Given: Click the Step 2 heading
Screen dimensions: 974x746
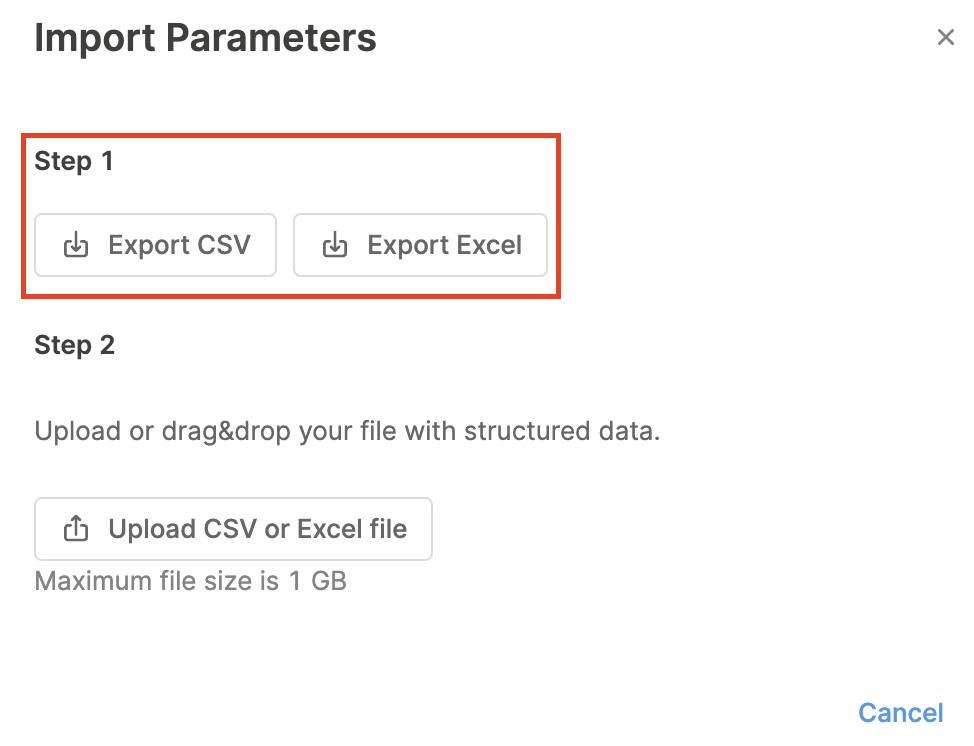Looking at the screenshot, I should pyautogui.click(x=74, y=344).
